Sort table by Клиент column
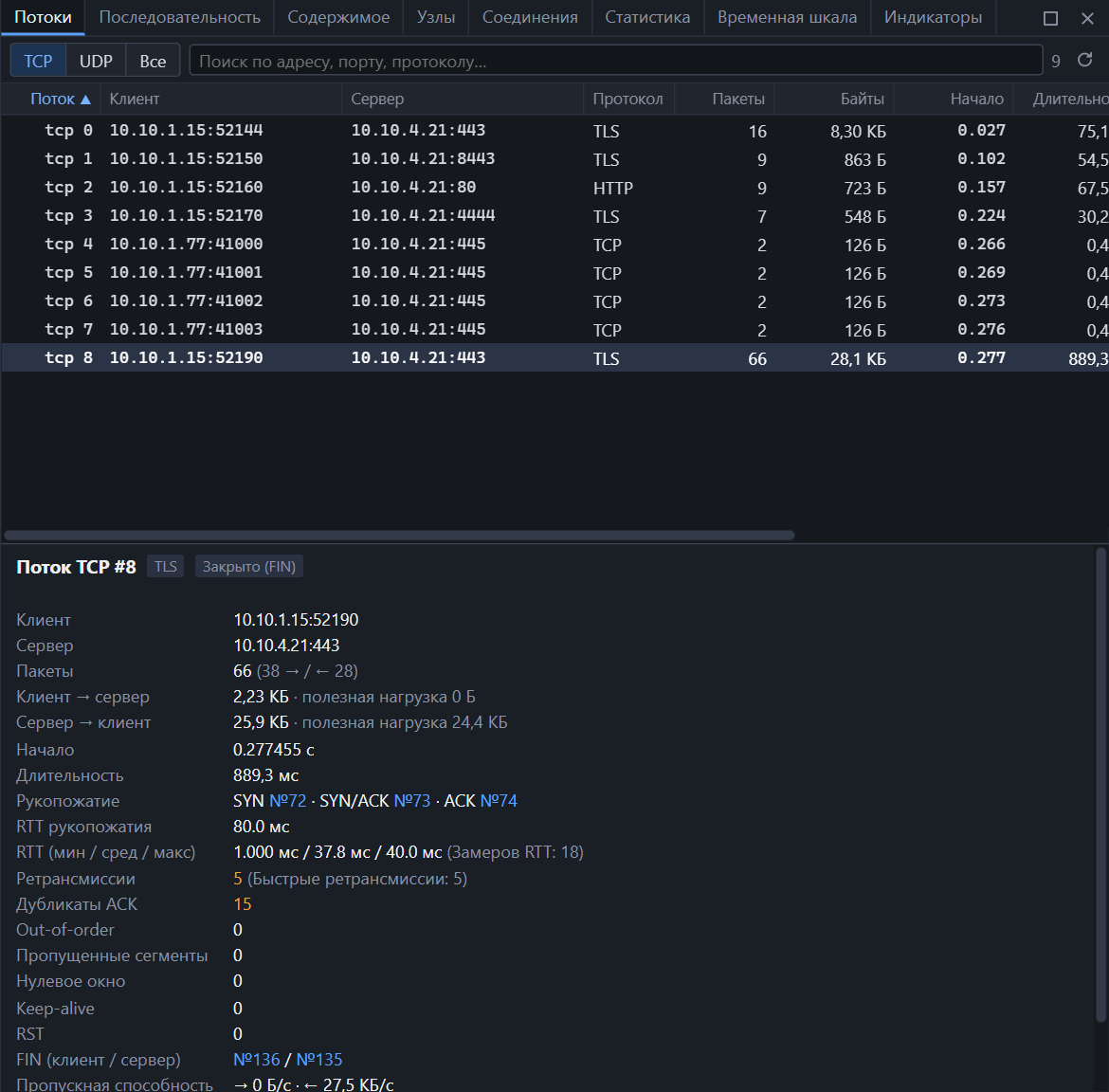 (x=221, y=99)
